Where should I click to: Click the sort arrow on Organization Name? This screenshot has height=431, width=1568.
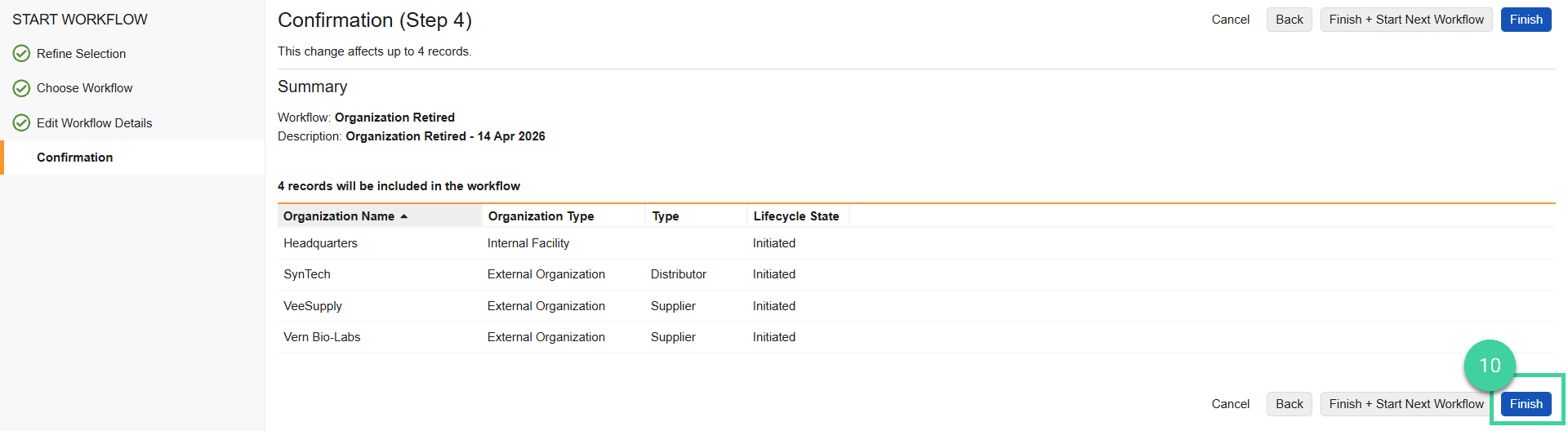pyautogui.click(x=404, y=216)
